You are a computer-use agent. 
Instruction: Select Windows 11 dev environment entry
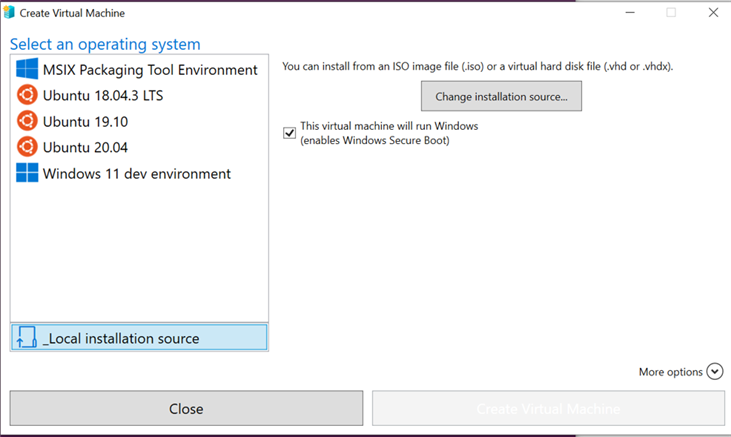point(139,173)
